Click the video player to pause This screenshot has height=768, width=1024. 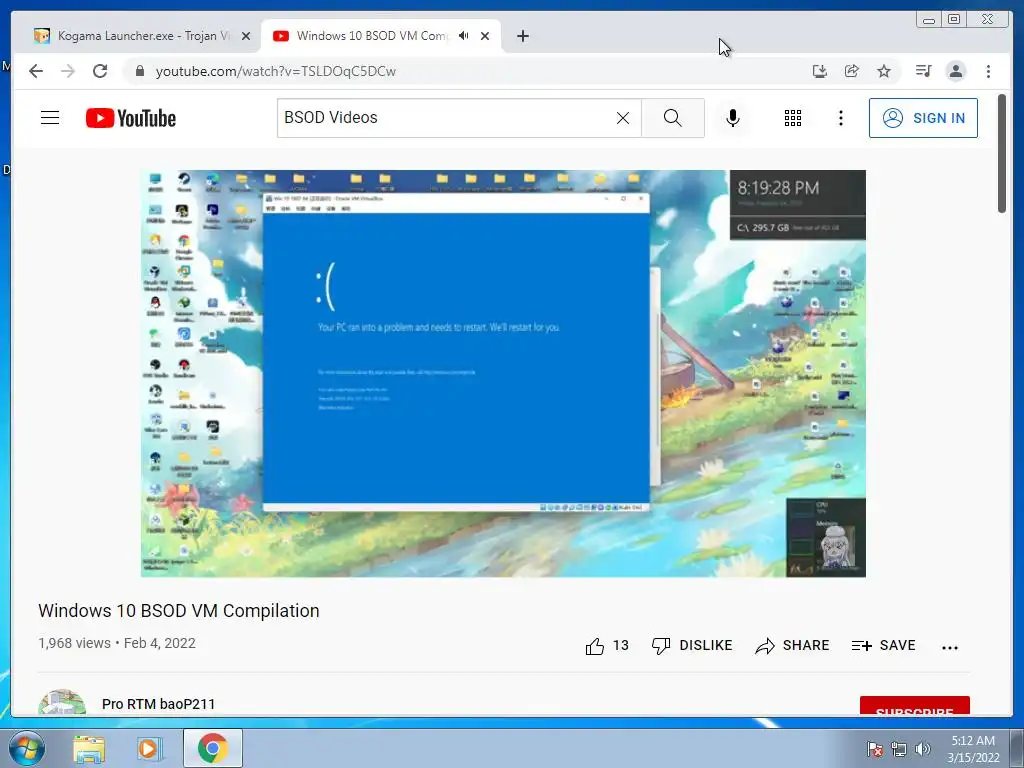(x=503, y=374)
